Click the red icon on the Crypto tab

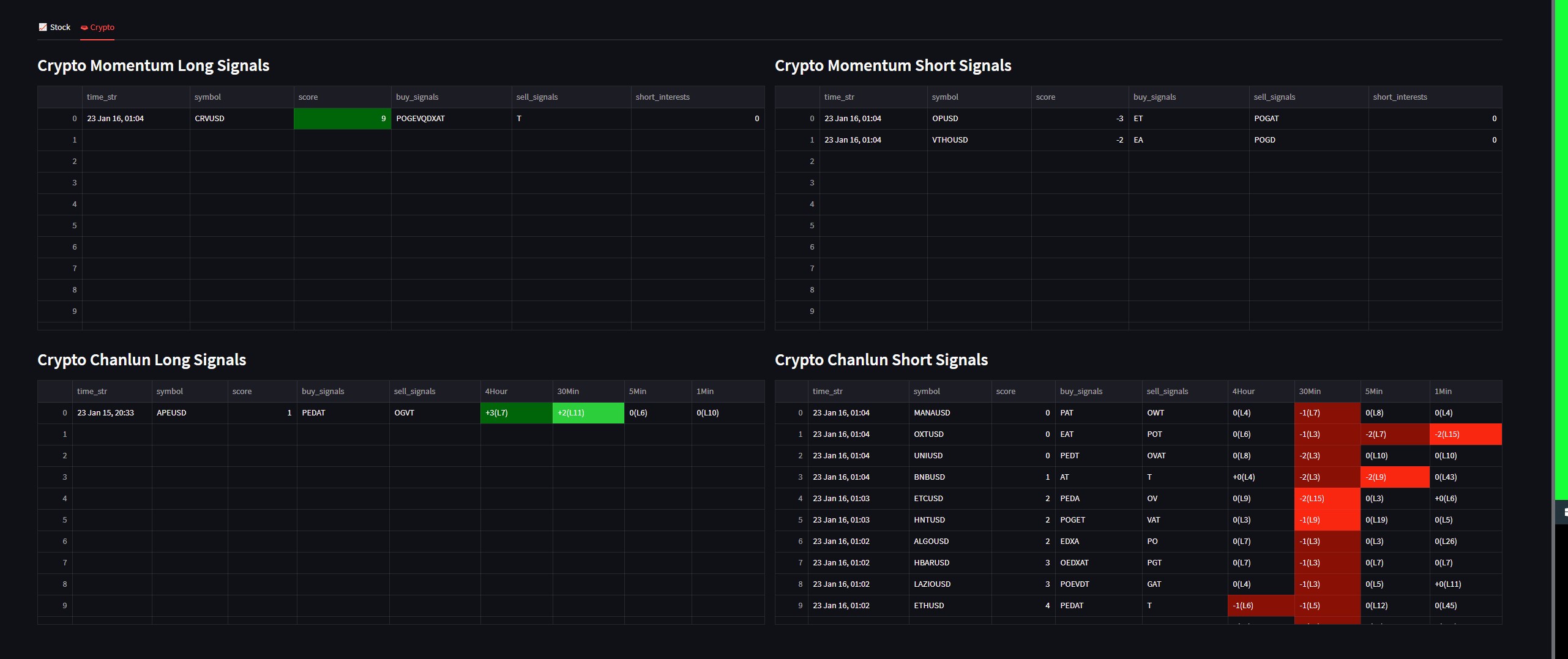tap(84, 28)
